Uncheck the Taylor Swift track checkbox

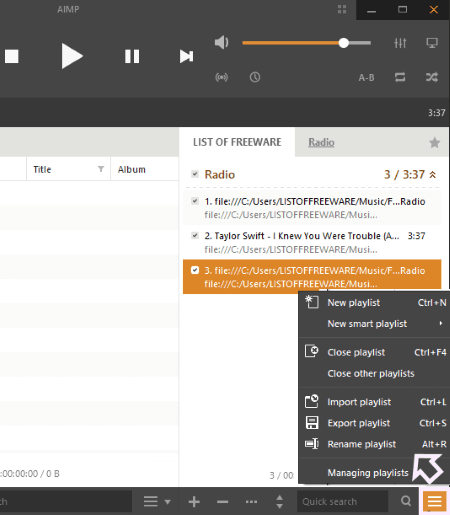point(195,235)
